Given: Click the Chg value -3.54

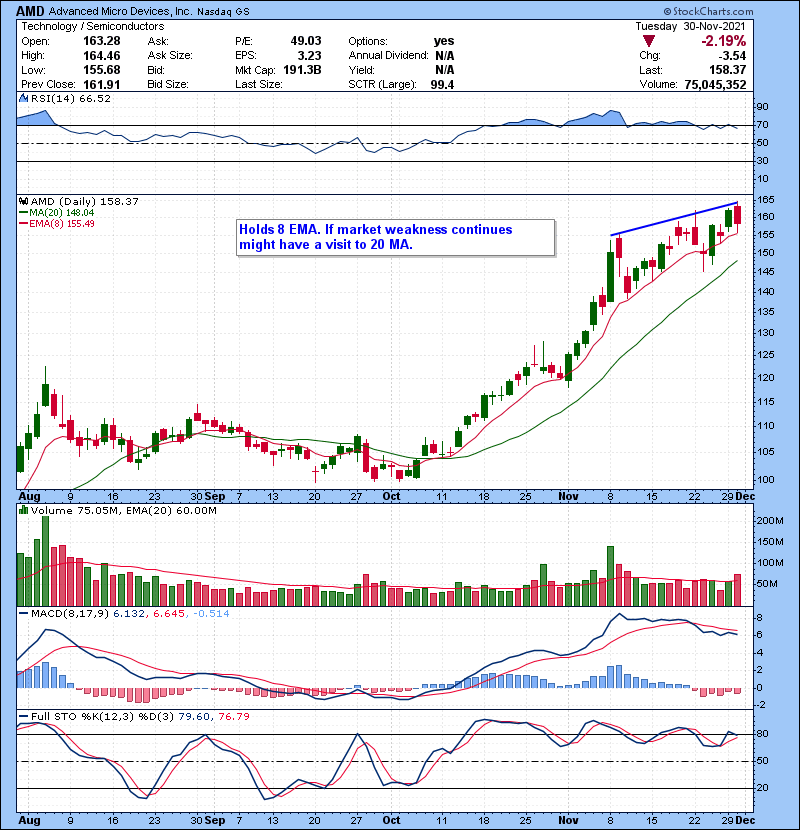Looking at the screenshot, I should click(x=732, y=56).
